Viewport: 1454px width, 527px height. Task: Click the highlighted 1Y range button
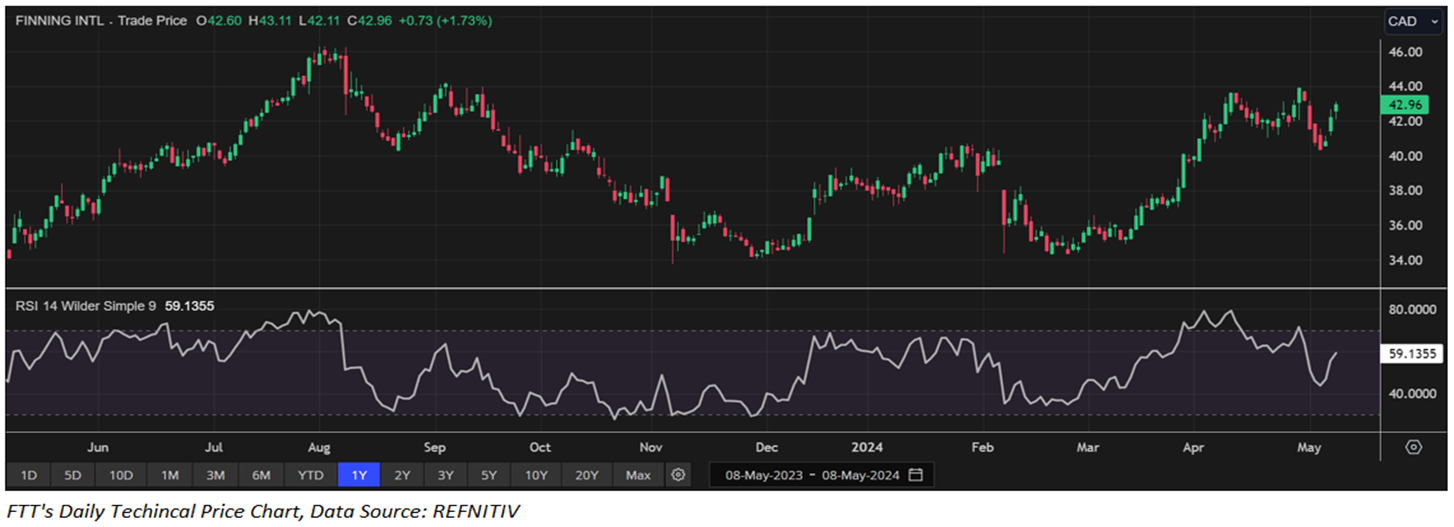click(358, 474)
